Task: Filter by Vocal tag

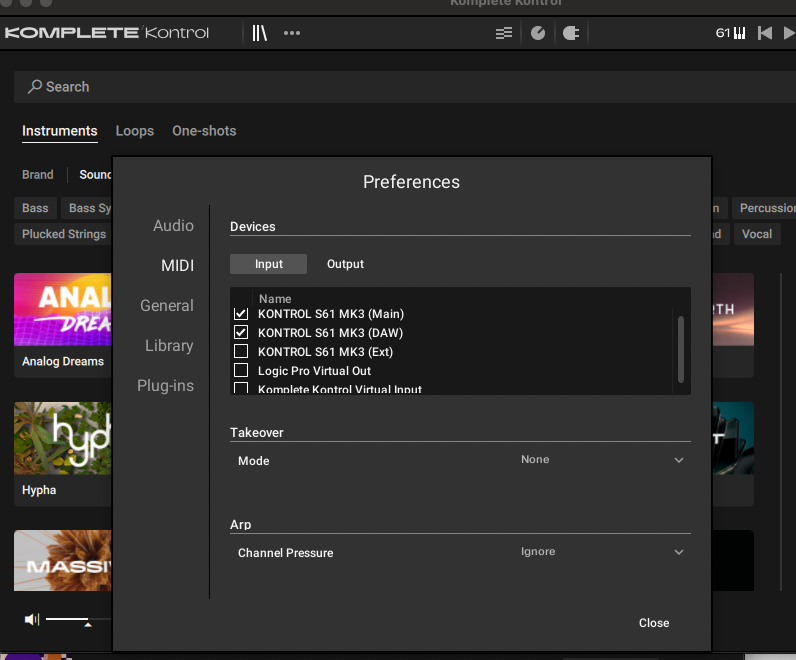Action: pyautogui.click(x=756, y=234)
